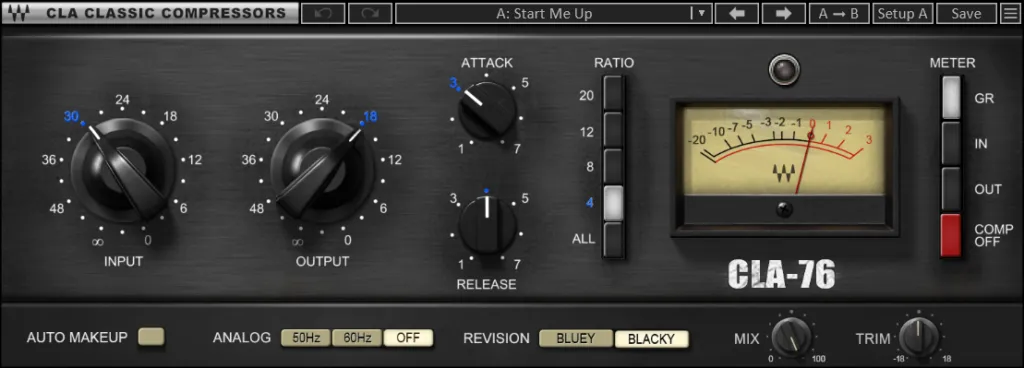Click the blue 30 value on INPUT knob

point(71,117)
